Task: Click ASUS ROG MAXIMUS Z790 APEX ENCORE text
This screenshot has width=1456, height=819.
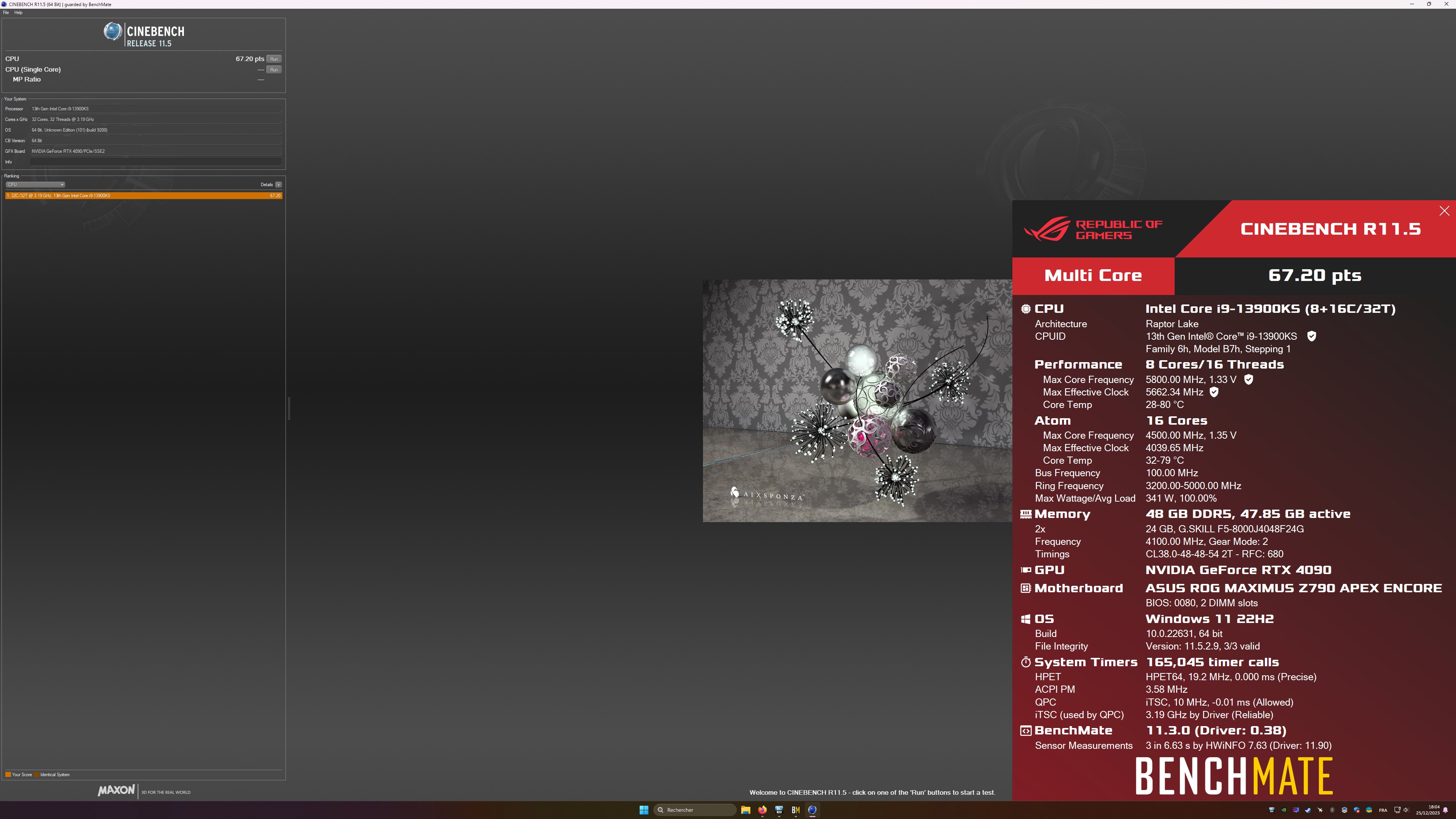Action: pos(1294,588)
